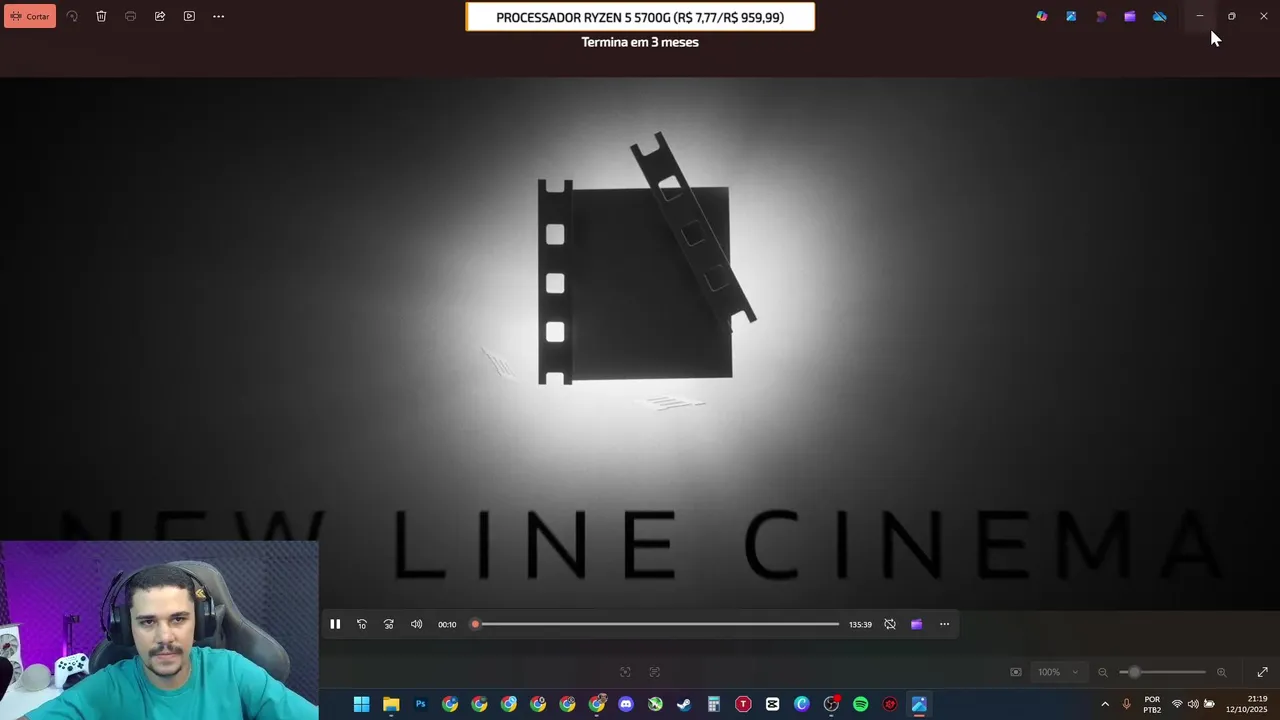The height and width of the screenshot is (720, 1280).
Task: Open Calculator from the taskbar
Action: point(714,704)
